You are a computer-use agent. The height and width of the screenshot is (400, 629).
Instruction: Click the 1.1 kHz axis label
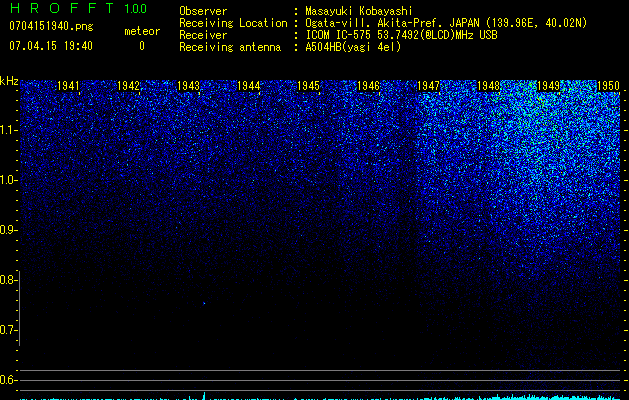7,130
